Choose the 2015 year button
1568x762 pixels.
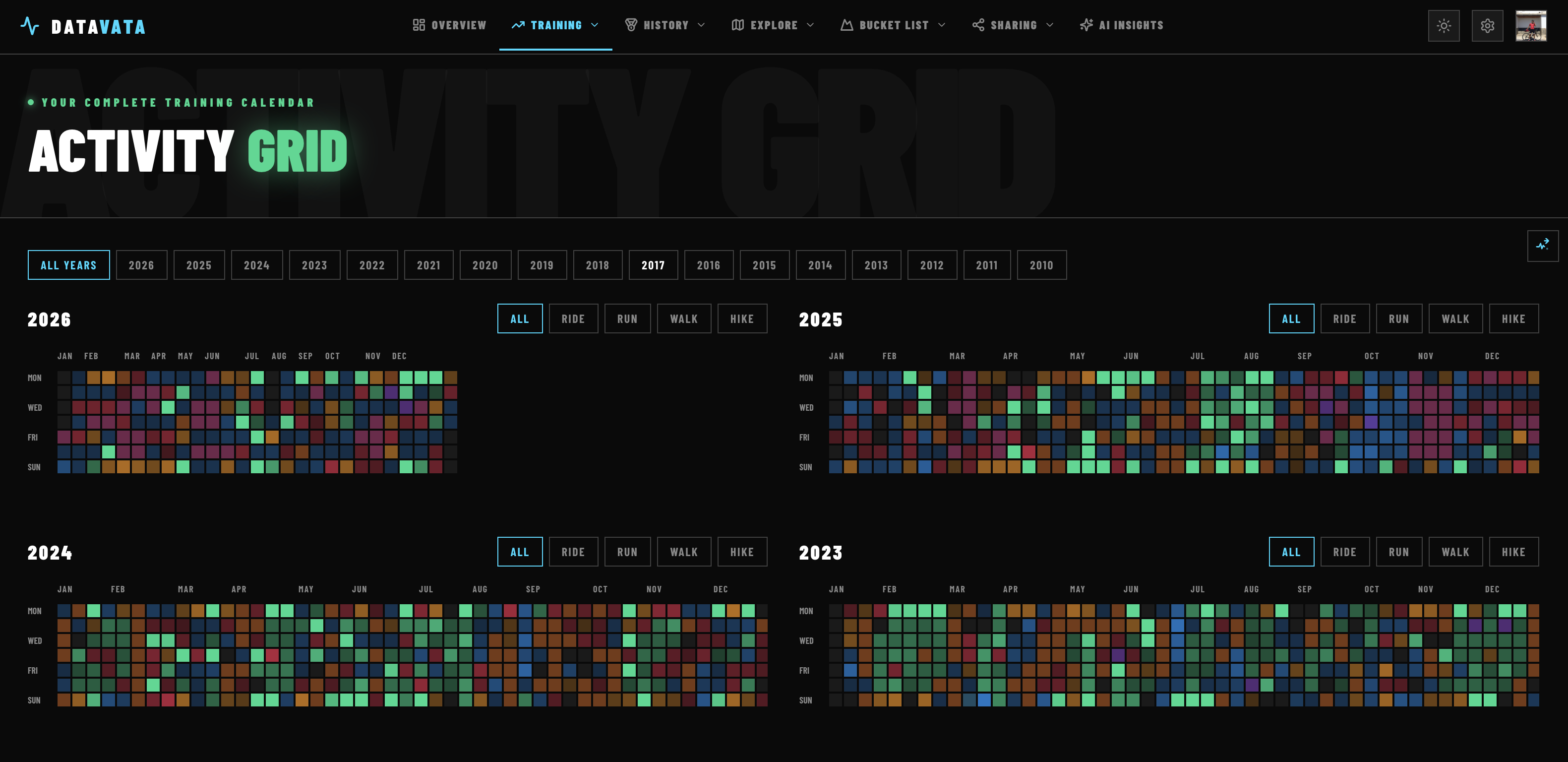click(x=765, y=265)
